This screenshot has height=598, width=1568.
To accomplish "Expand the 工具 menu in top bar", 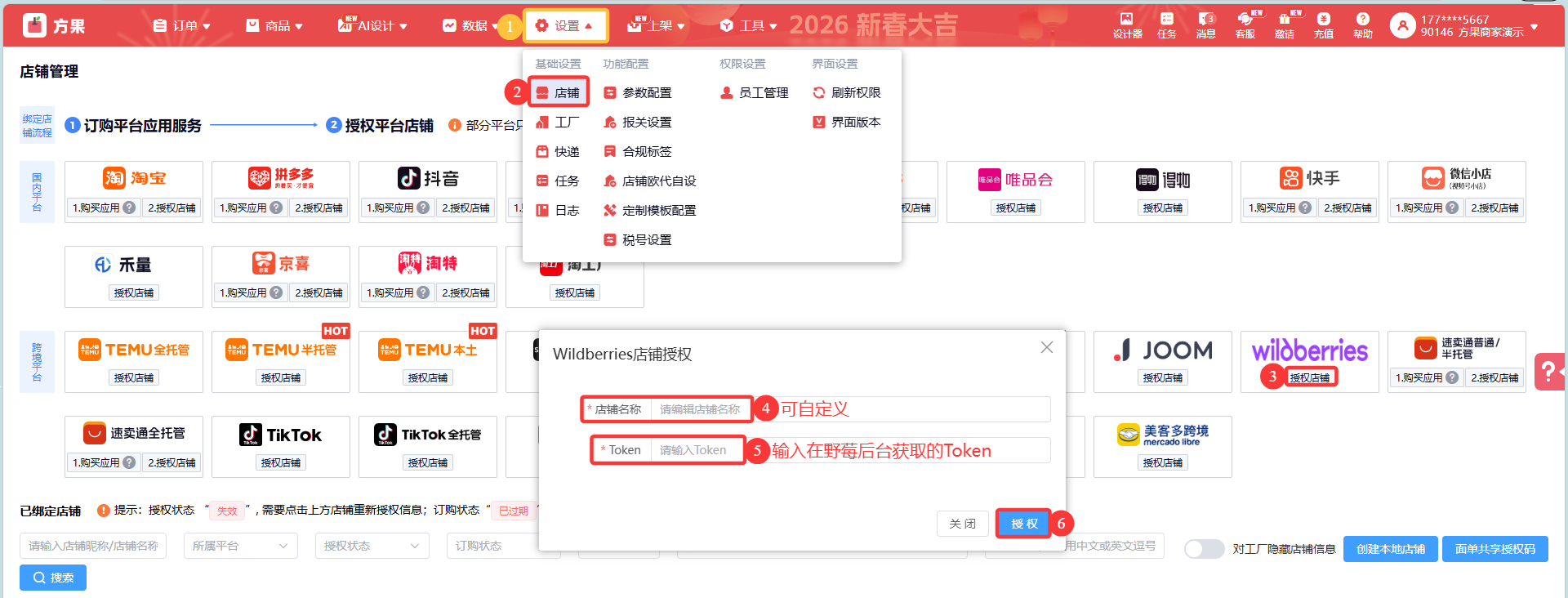I will pyautogui.click(x=748, y=26).
